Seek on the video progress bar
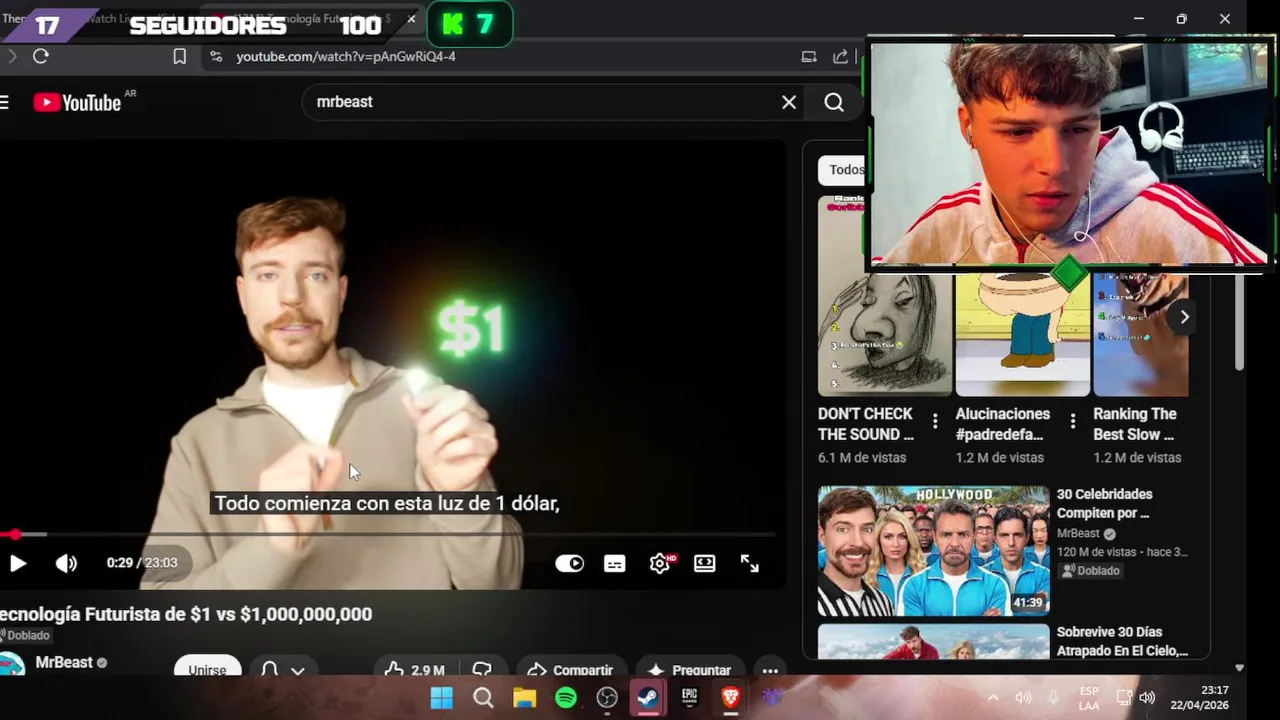Screen dimensions: 1280x720 (x=388, y=535)
